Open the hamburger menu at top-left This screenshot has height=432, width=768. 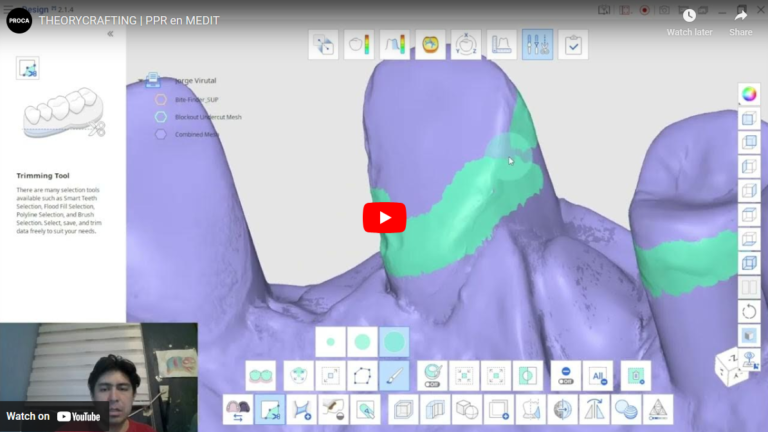tap(9, 9)
